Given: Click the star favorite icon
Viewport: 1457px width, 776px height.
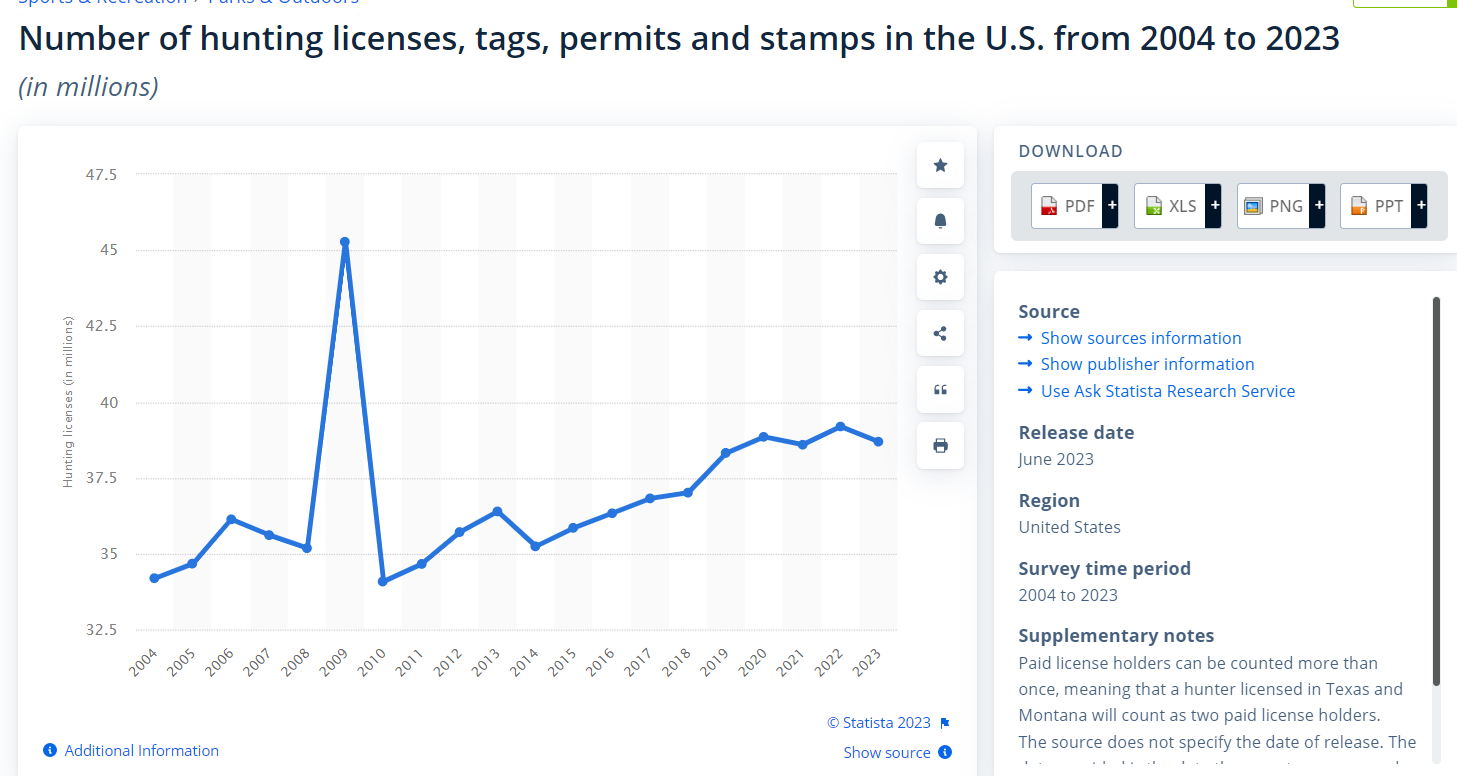Looking at the screenshot, I should tap(940, 165).
